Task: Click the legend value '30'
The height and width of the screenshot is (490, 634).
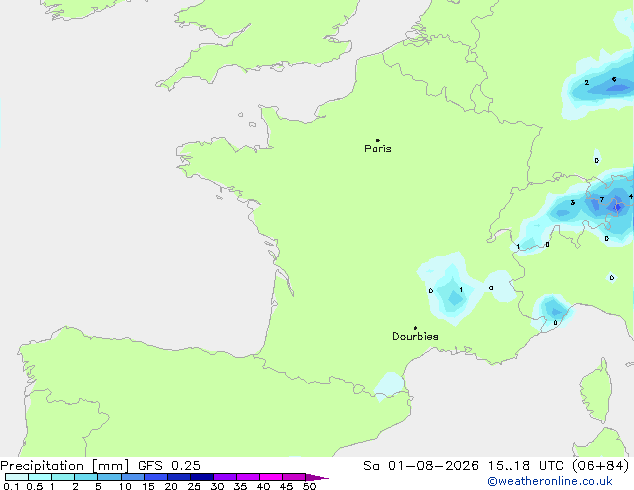Action: click(x=217, y=486)
